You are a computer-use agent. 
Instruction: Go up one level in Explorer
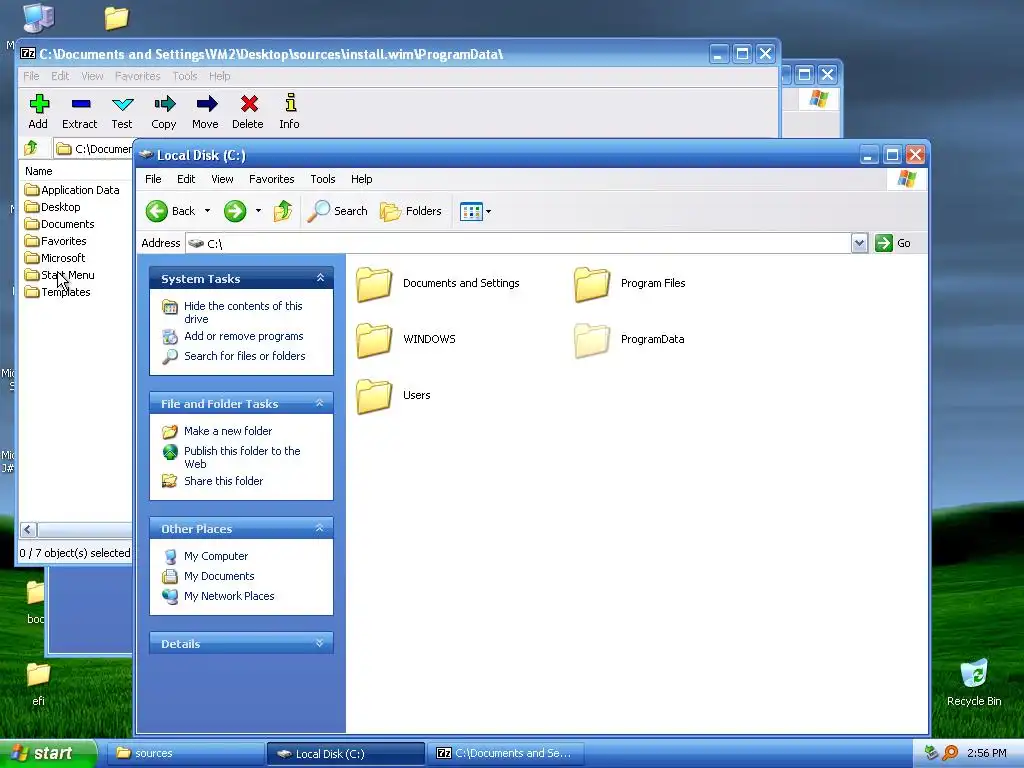pyautogui.click(x=283, y=211)
